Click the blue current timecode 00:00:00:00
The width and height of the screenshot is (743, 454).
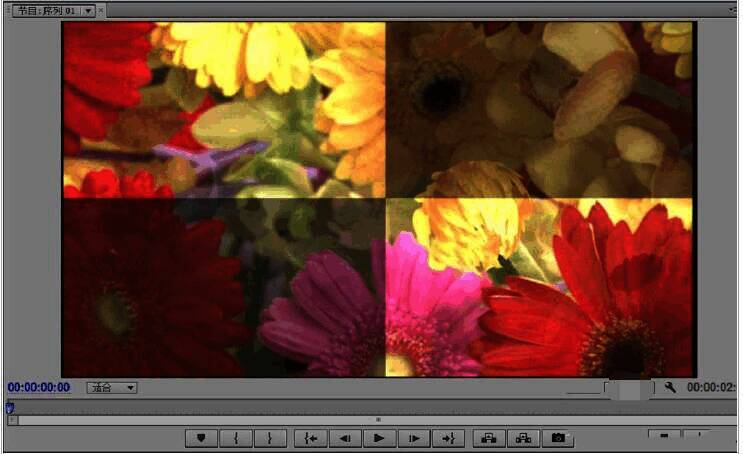[39, 388]
